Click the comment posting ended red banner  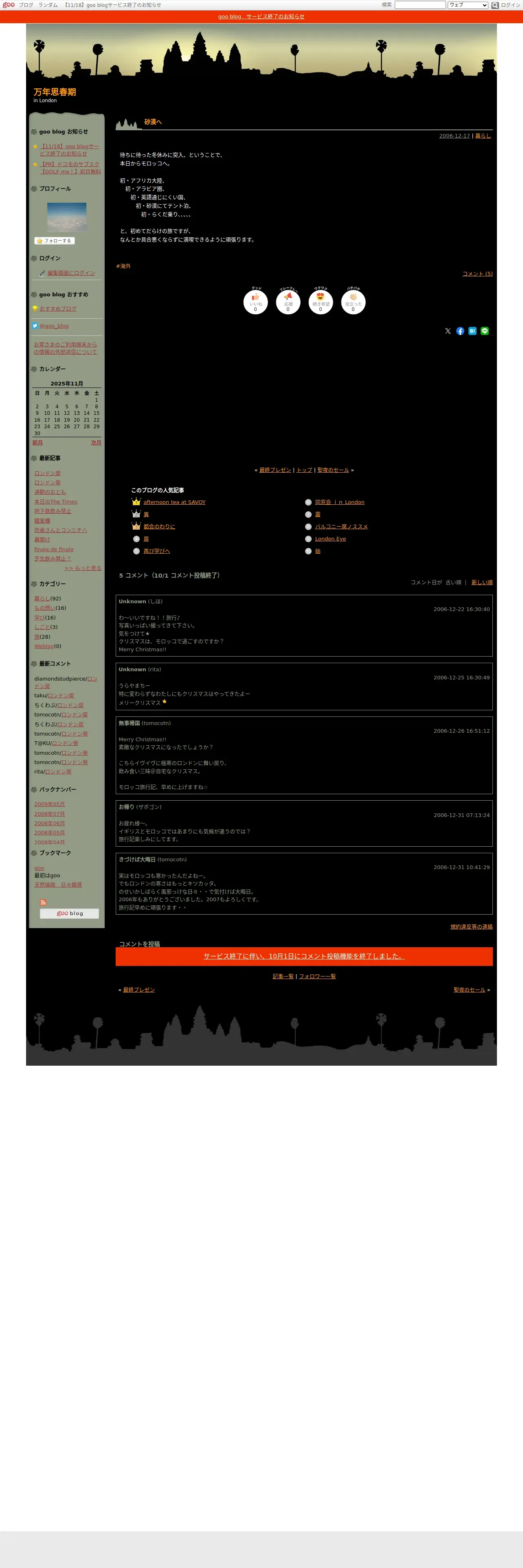tap(304, 956)
